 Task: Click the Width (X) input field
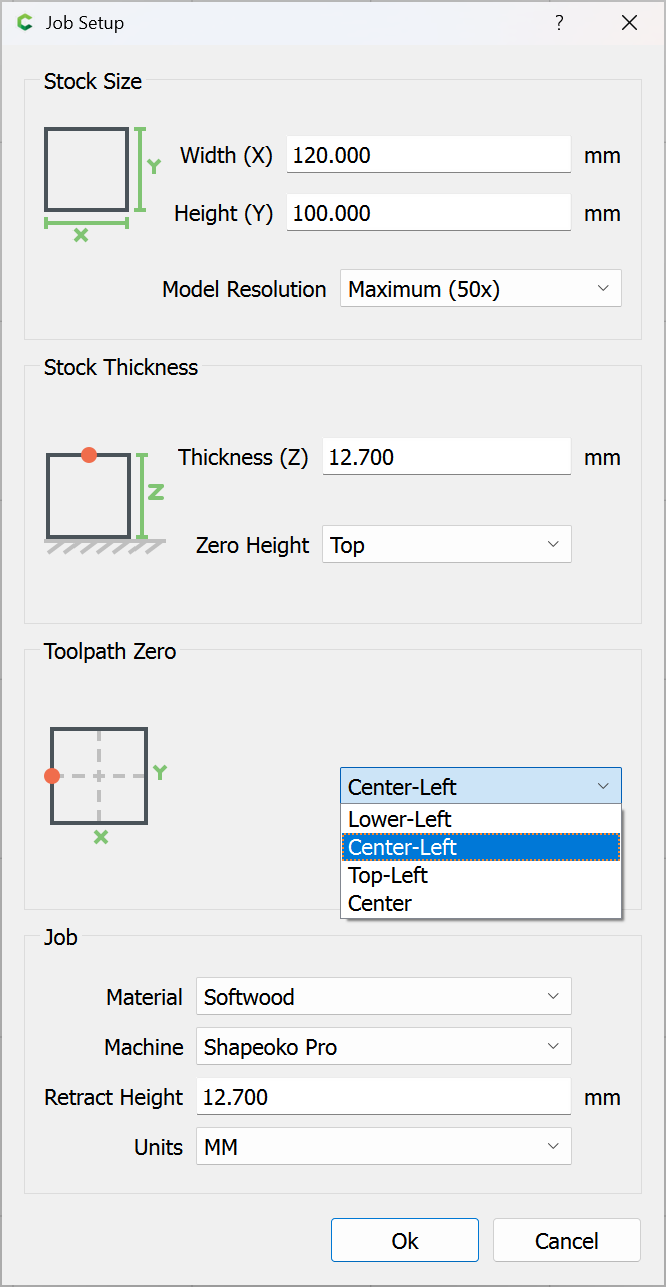tap(428, 155)
